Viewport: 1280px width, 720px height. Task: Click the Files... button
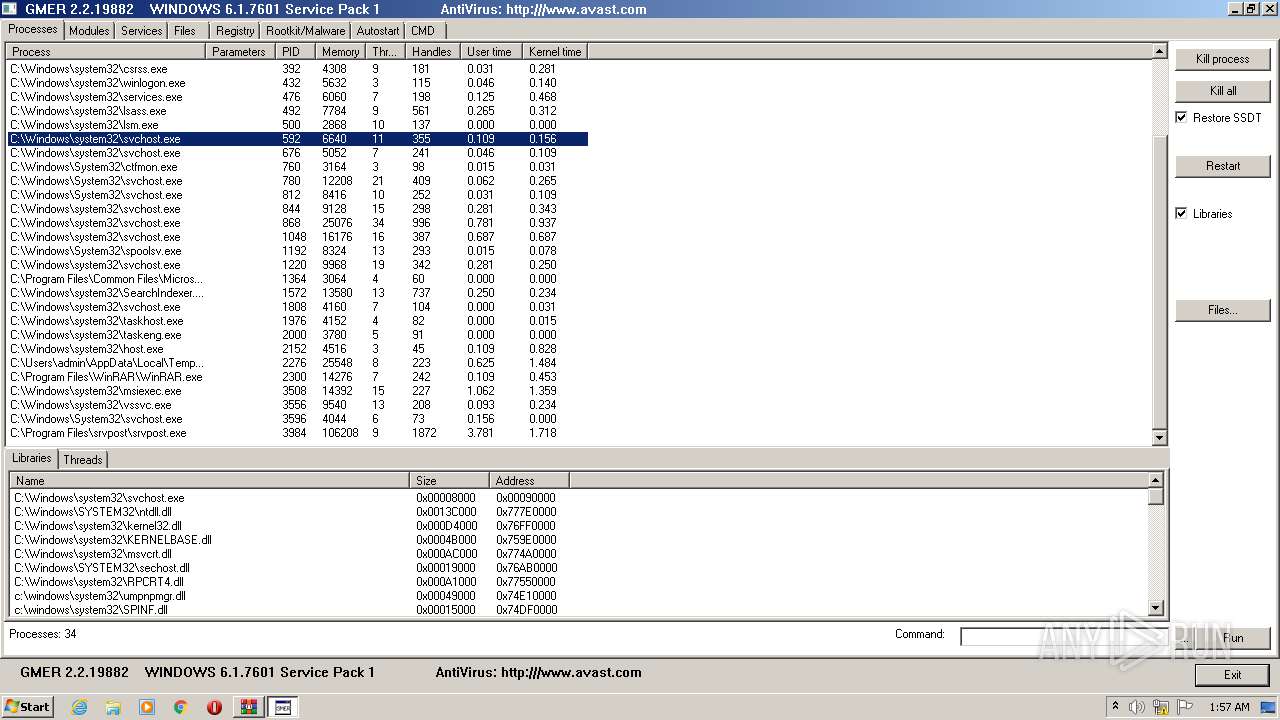pos(1223,310)
